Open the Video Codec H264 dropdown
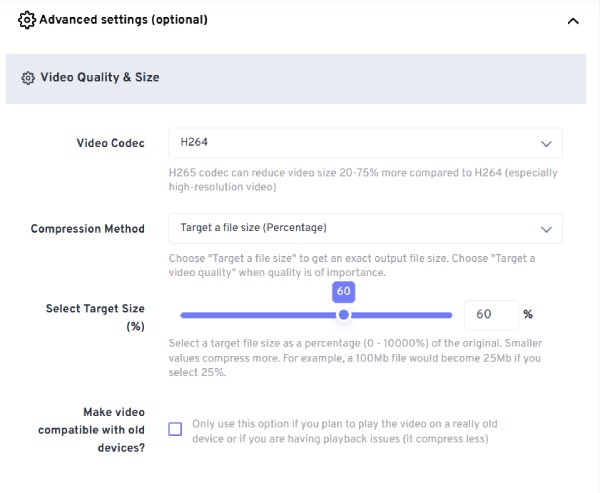 365,143
